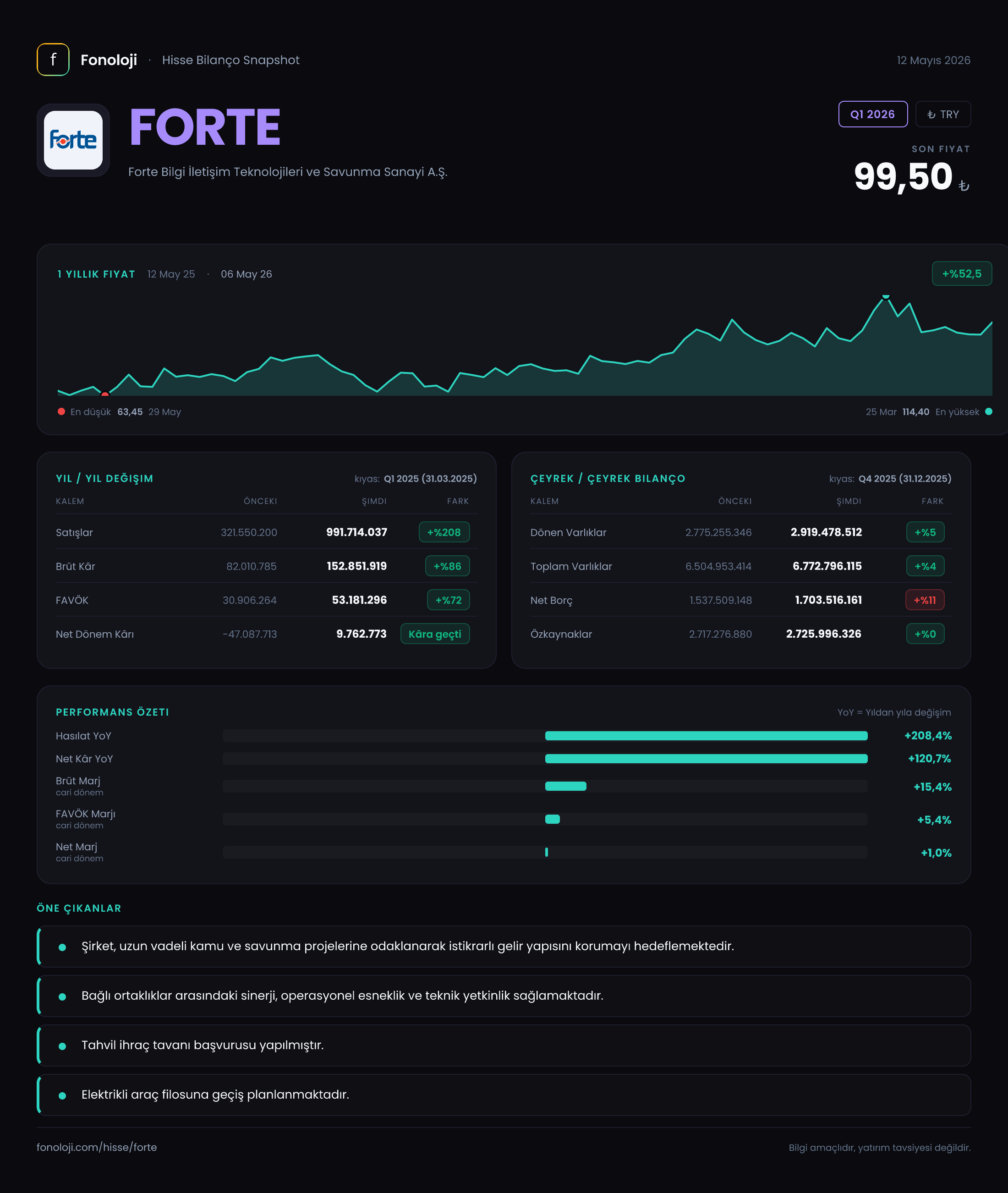
Task: Click the Dönen Varlıklar value 2.919.478.512
Action: [826, 532]
